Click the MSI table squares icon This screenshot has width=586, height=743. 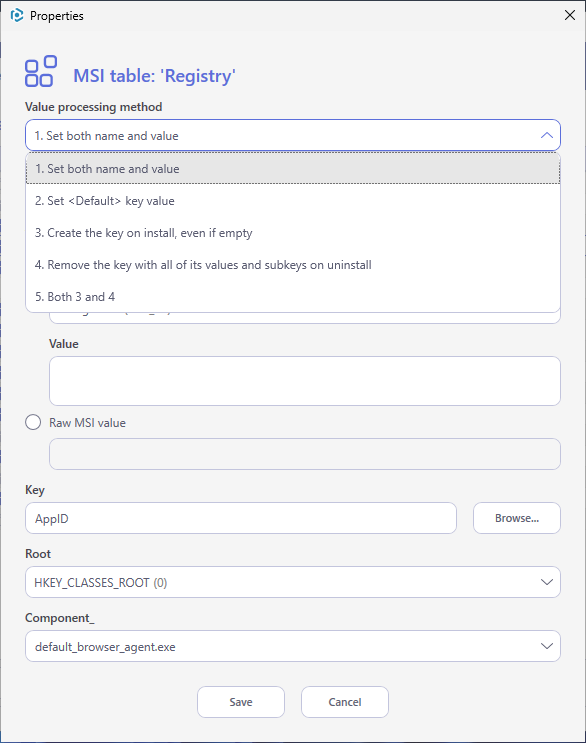(x=41, y=71)
